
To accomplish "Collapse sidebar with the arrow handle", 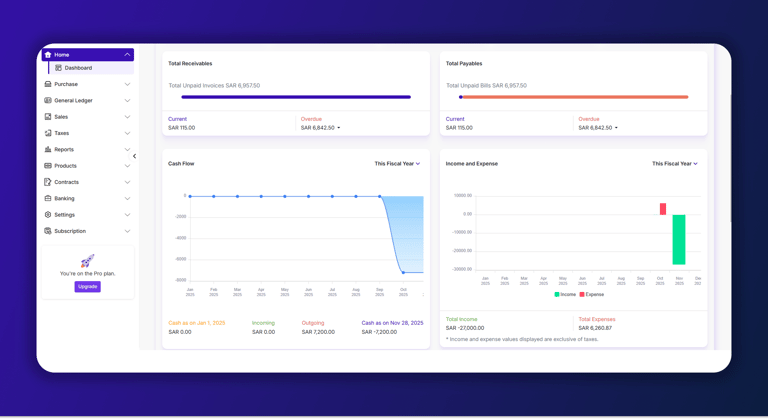I will [134, 156].
